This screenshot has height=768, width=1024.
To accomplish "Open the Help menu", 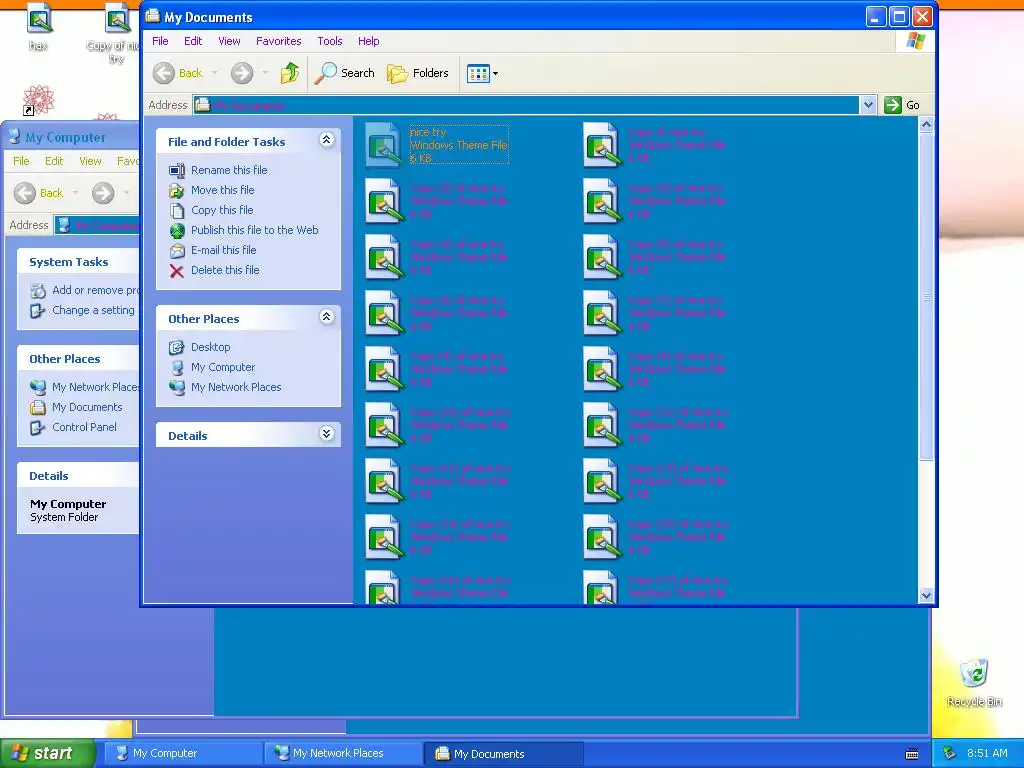I will pyautogui.click(x=368, y=41).
